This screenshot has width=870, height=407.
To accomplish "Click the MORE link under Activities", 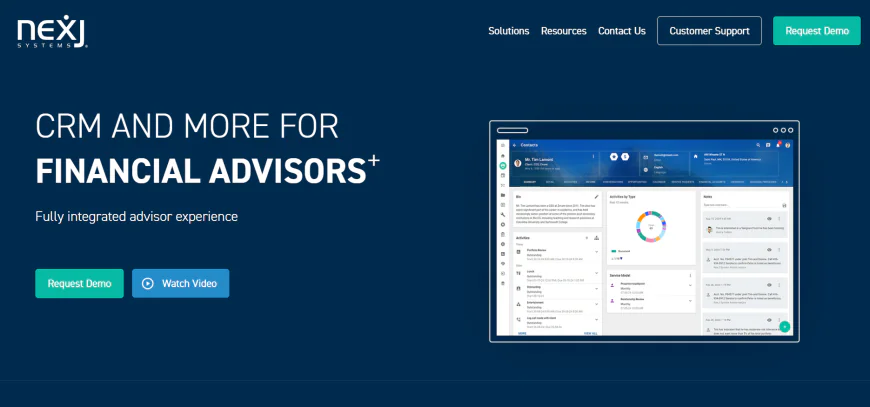I will [x=522, y=333].
